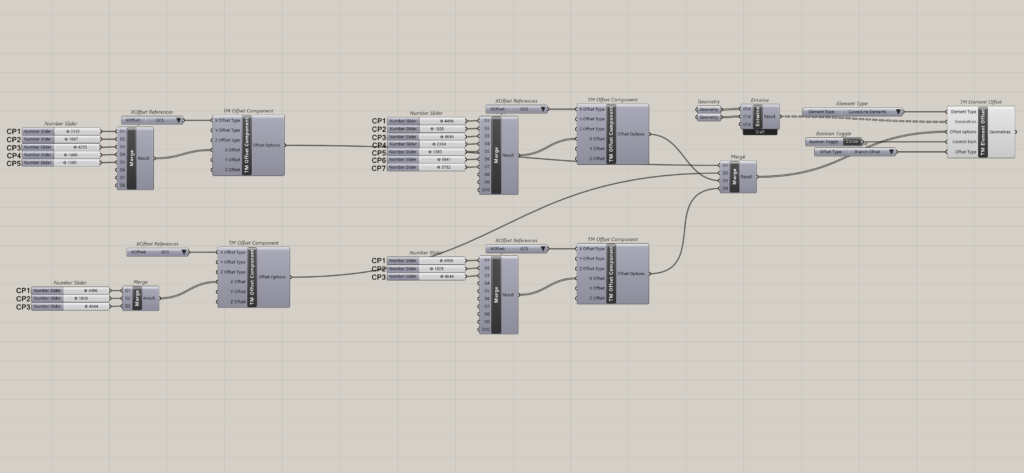Click the bottom-left TM Offset Component
This screenshot has width=1024, height=473.
point(254,276)
